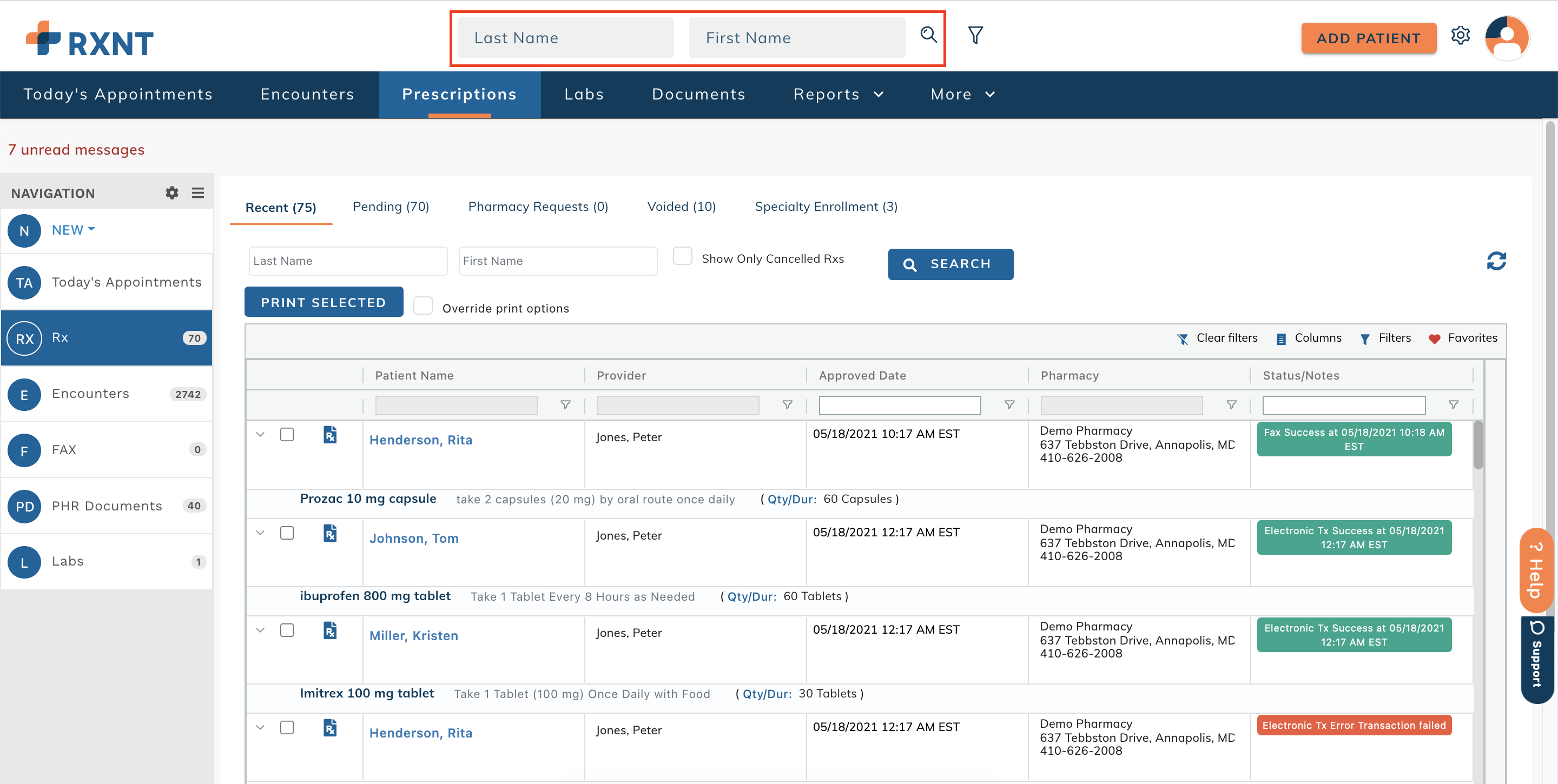
Task: Open the Rx prescription document icon for Johnson, Tom
Action: pyautogui.click(x=330, y=533)
